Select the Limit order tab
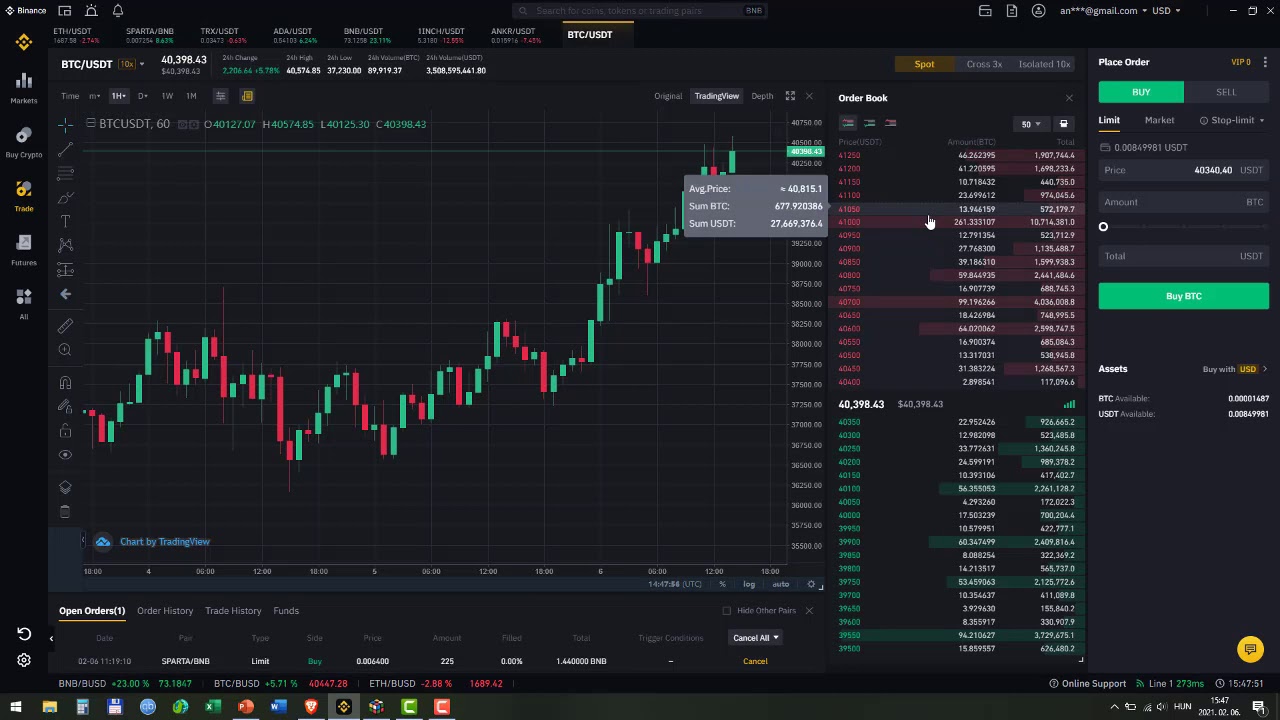Screen dimensions: 1280x720 tap(1109, 120)
